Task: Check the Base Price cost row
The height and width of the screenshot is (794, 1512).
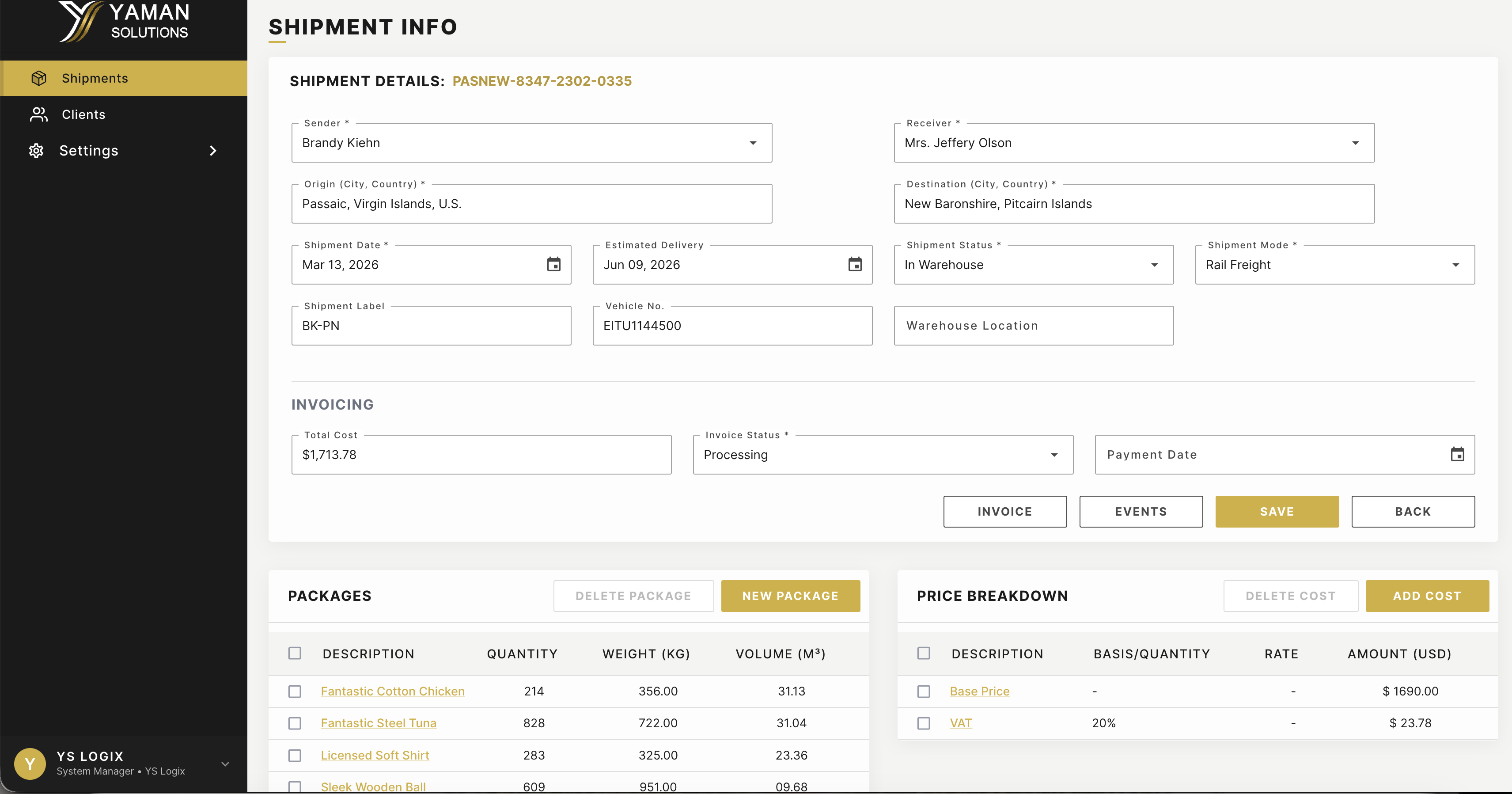Action: coord(924,691)
